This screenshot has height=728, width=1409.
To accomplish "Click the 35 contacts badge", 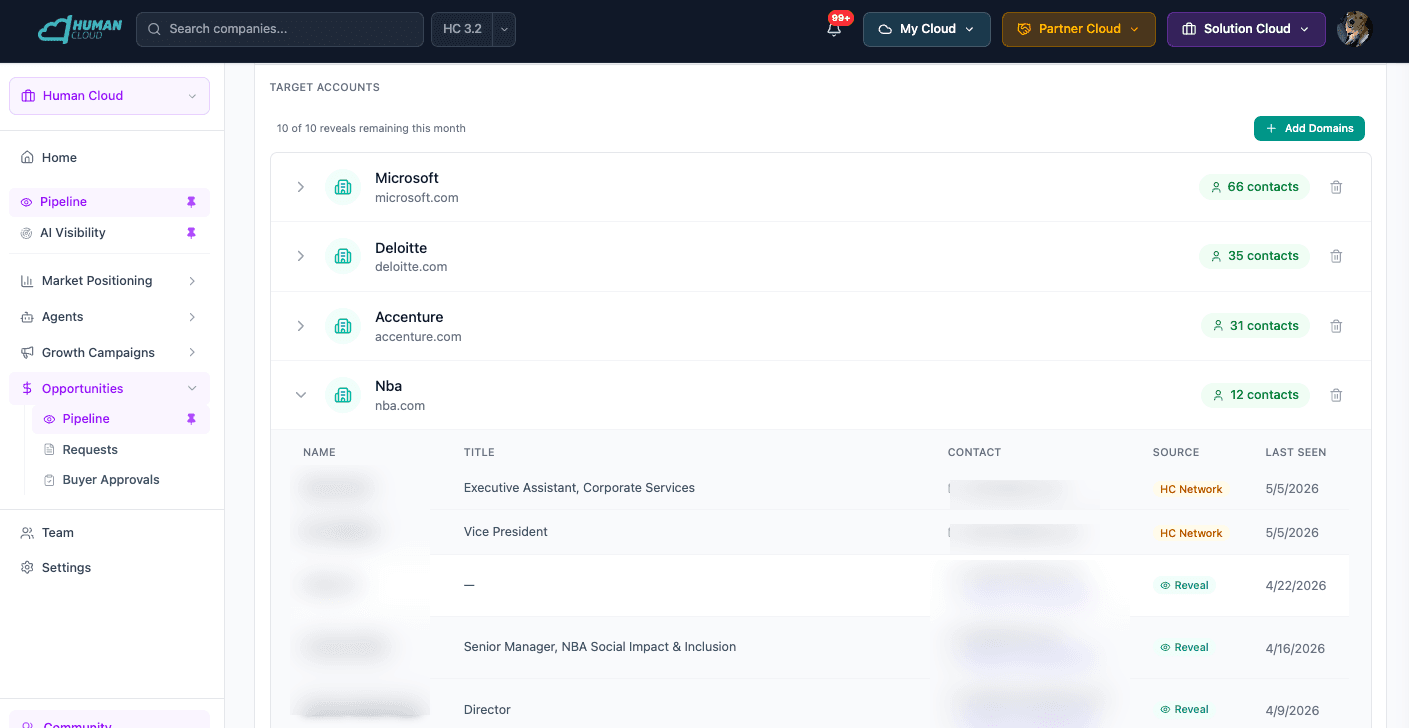I will [1254, 256].
